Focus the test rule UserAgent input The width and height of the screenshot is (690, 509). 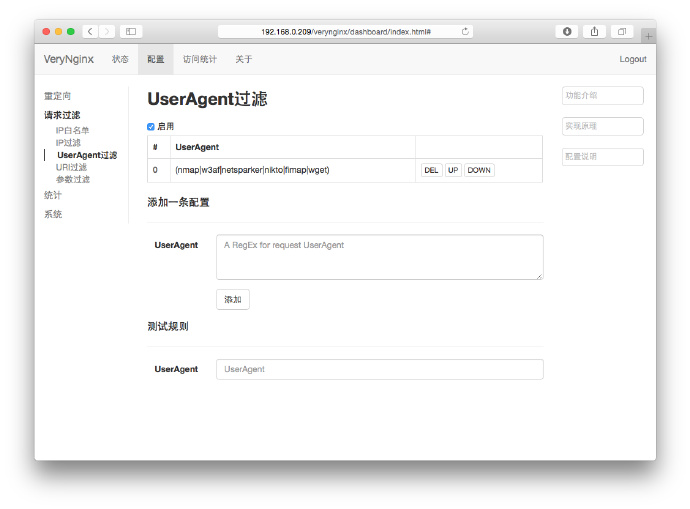(x=380, y=370)
